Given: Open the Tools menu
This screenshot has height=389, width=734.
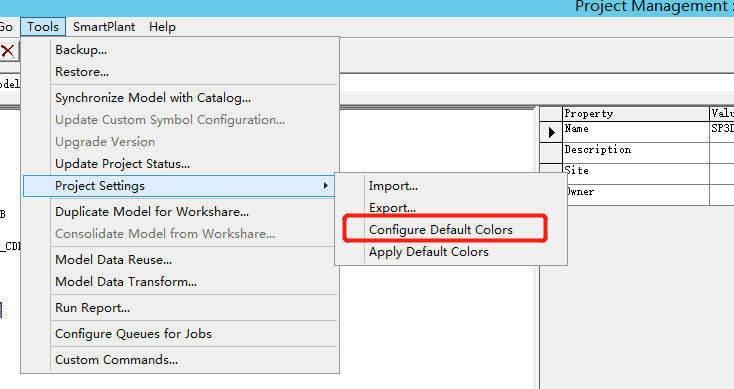Looking at the screenshot, I should (43, 27).
